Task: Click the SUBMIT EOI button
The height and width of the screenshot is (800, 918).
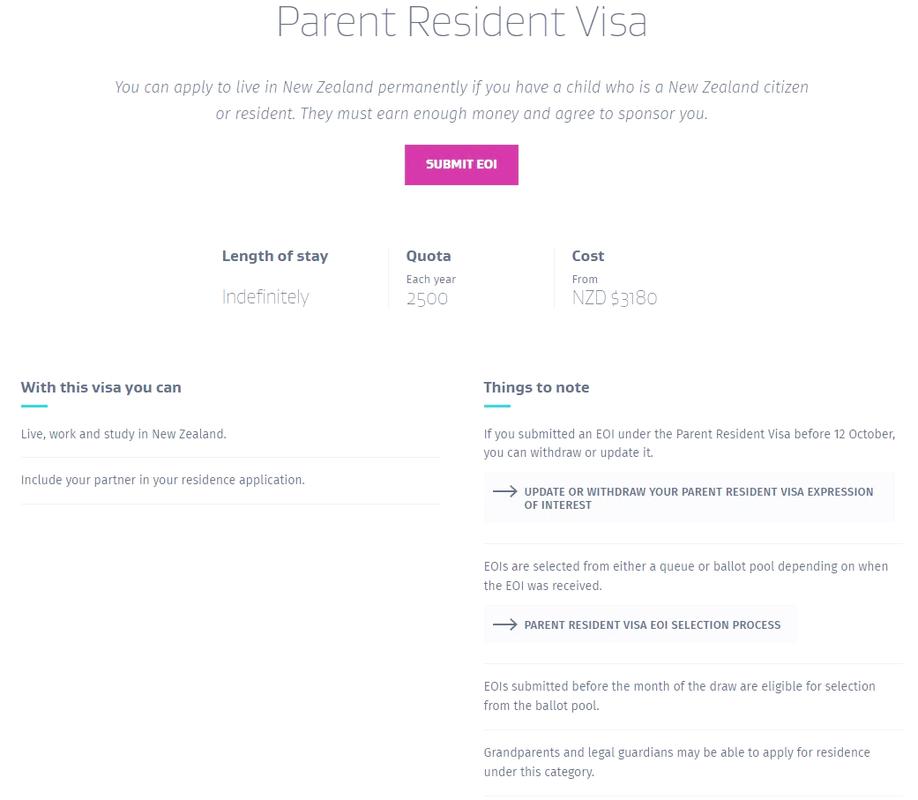Action: pos(461,165)
